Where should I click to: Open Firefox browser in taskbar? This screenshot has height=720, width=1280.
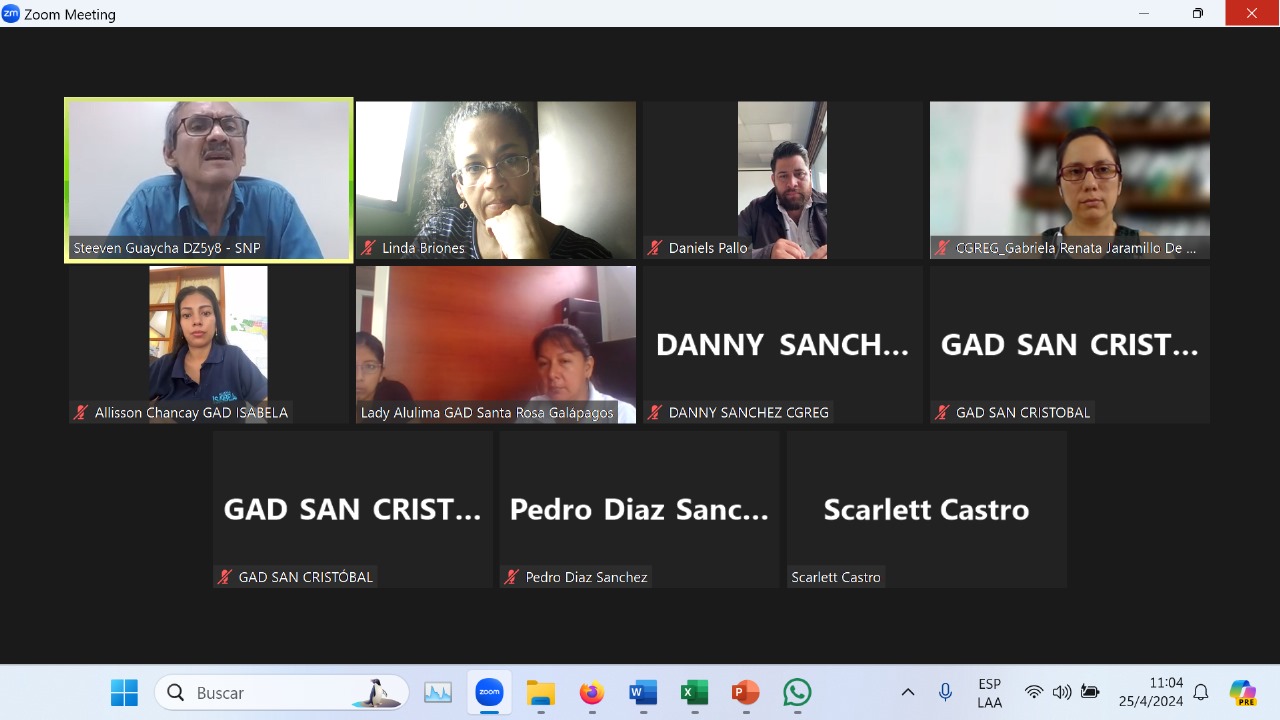(592, 692)
